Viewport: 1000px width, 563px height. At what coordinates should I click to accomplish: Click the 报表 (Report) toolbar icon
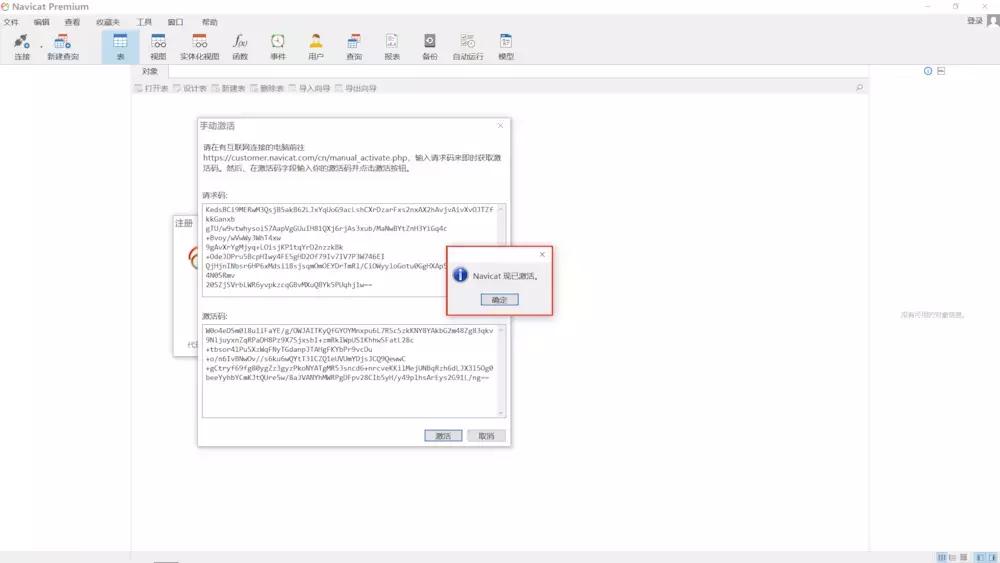click(x=392, y=47)
